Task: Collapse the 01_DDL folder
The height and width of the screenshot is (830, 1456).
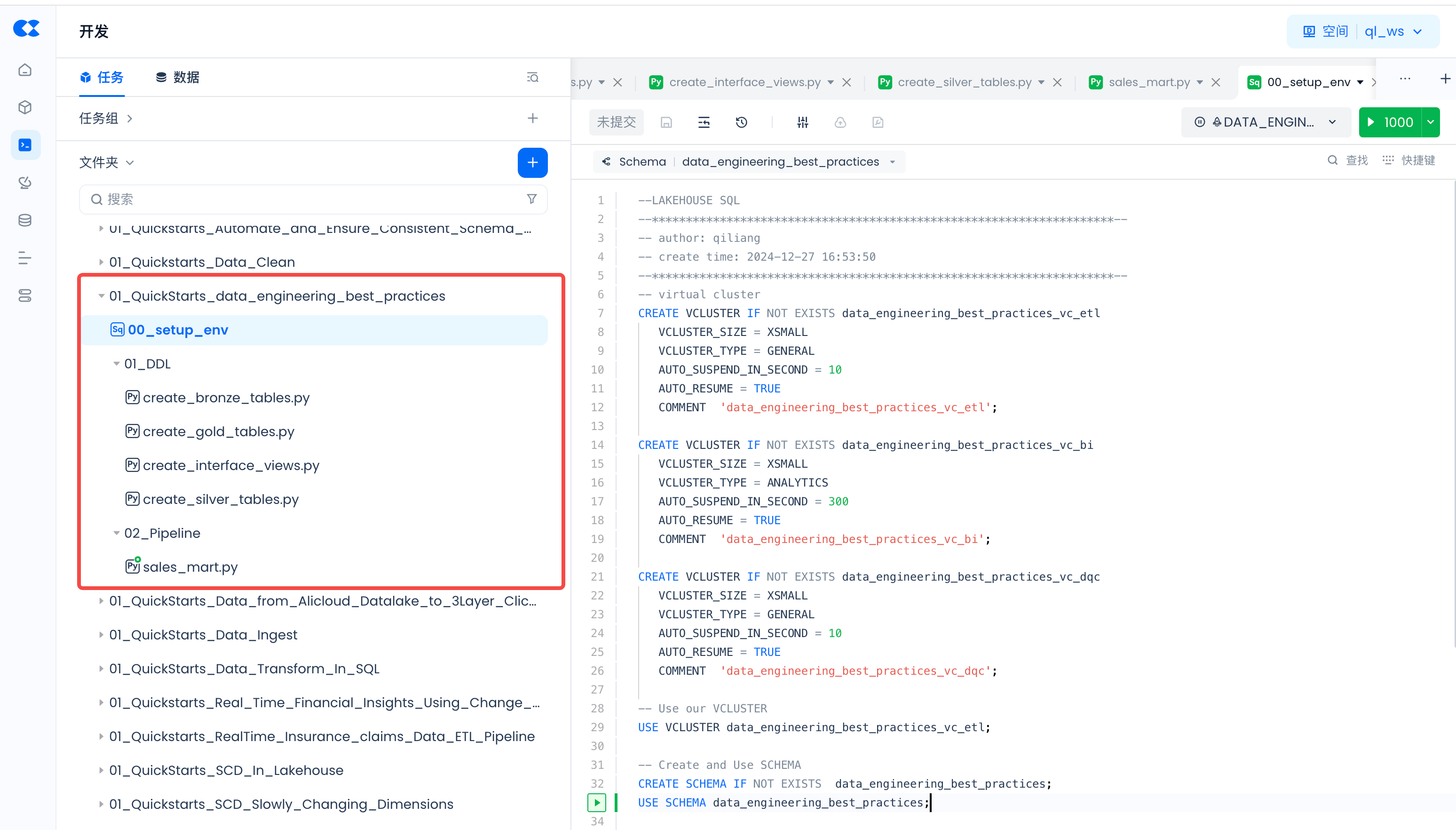Action: [x=116, y=364]
